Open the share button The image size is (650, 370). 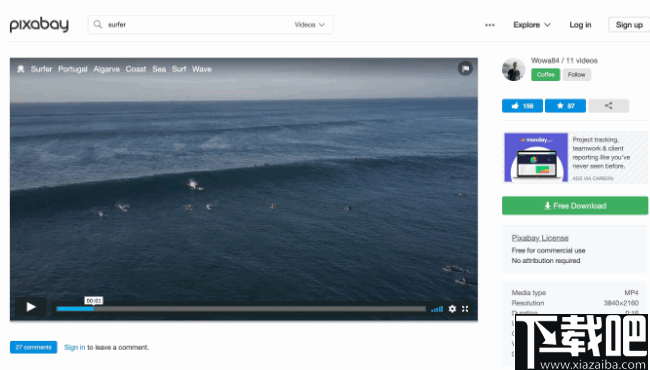(608, 106)
